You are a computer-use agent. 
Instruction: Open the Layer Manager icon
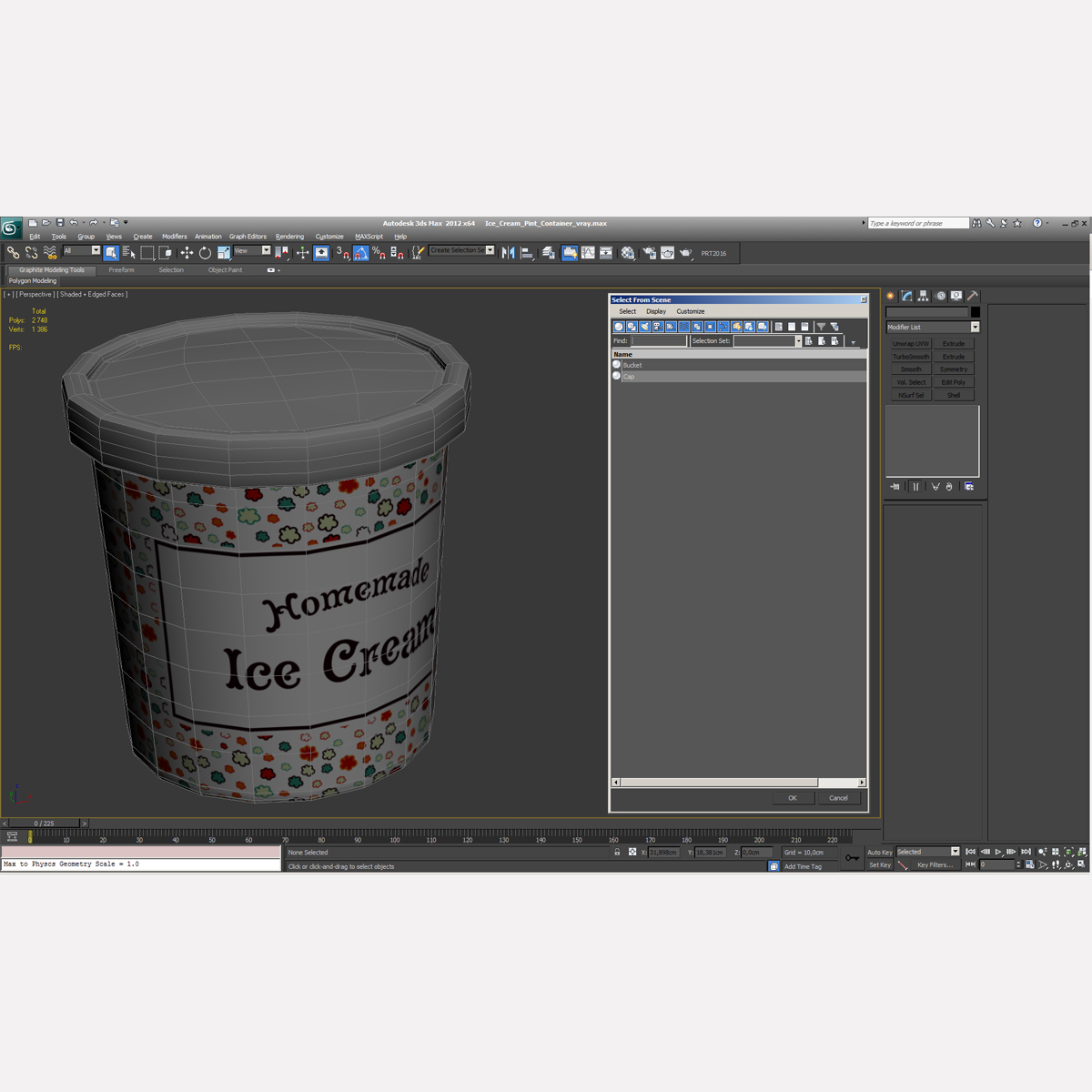tap(549, 253)
